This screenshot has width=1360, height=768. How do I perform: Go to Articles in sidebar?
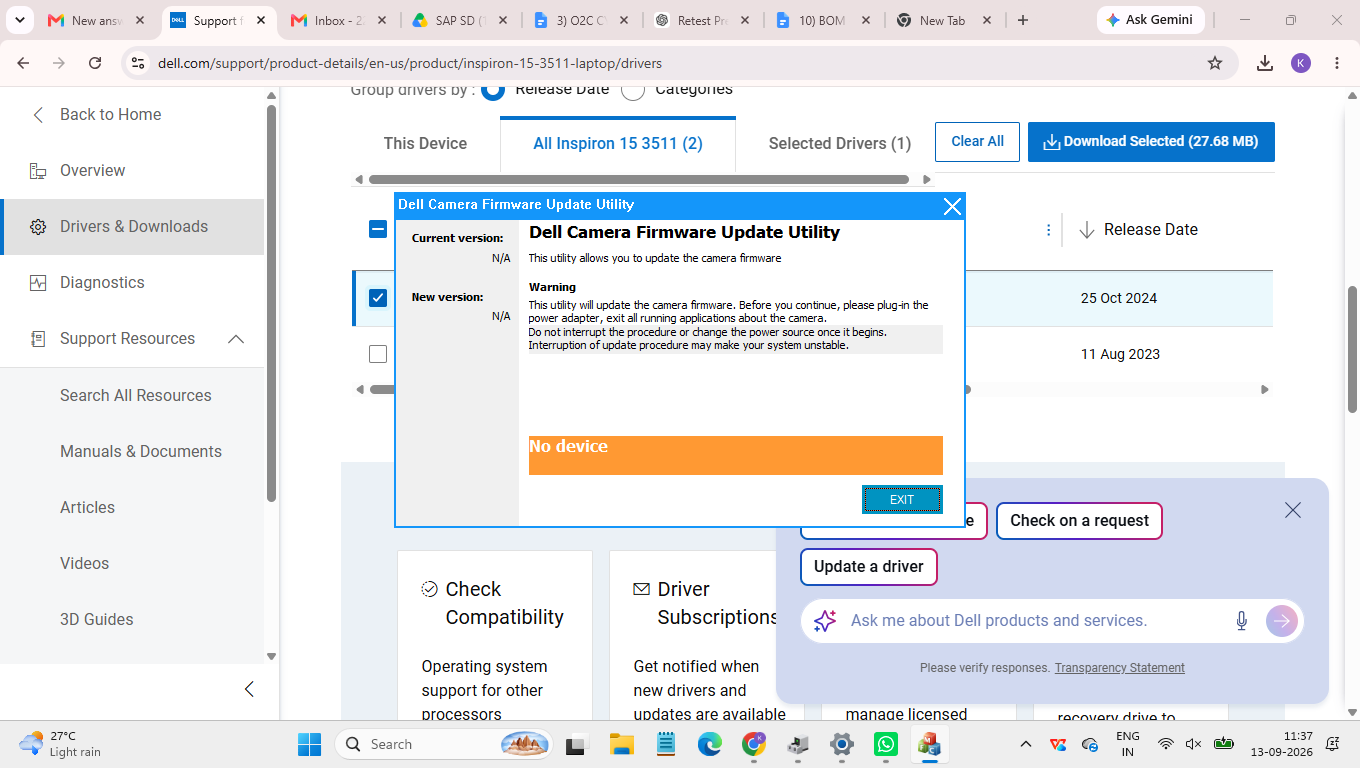(87, 507)
